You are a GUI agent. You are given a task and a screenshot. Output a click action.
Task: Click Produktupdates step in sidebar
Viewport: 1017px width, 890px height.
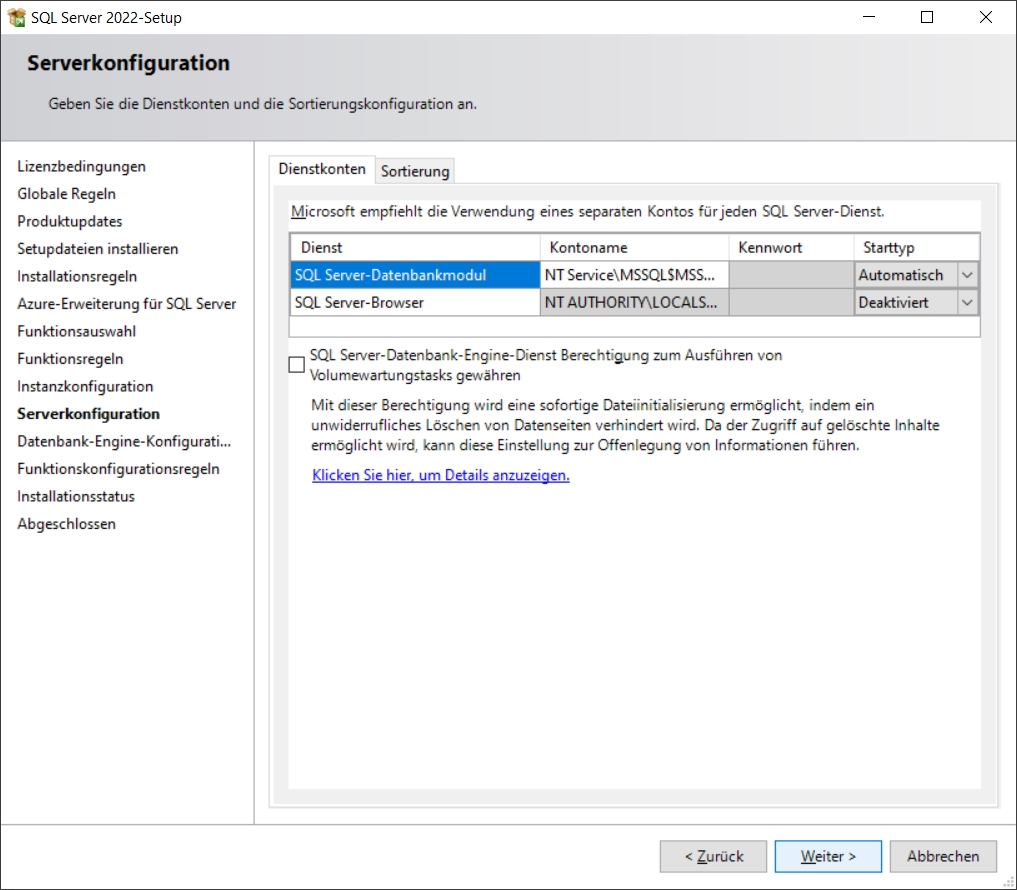coord(70,222)
